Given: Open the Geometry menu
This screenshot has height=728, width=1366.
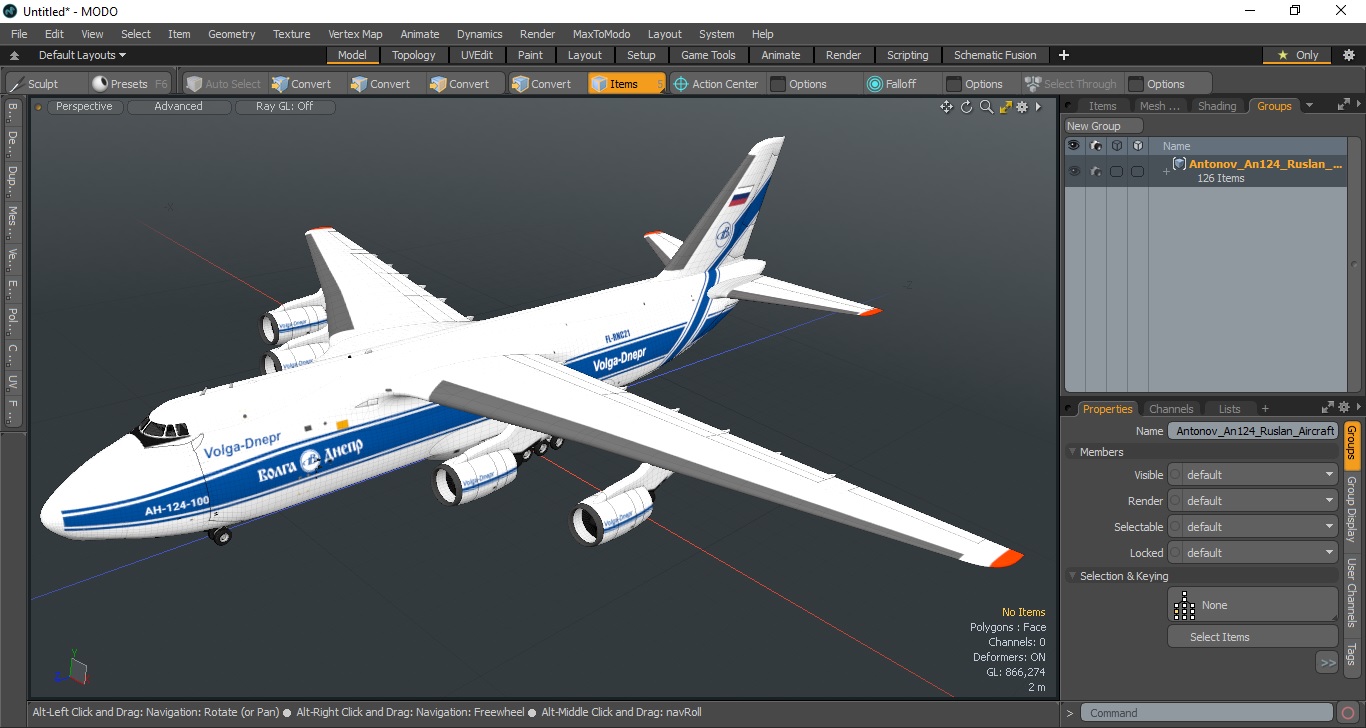Looking at the screenshot, I should [231, 34].
